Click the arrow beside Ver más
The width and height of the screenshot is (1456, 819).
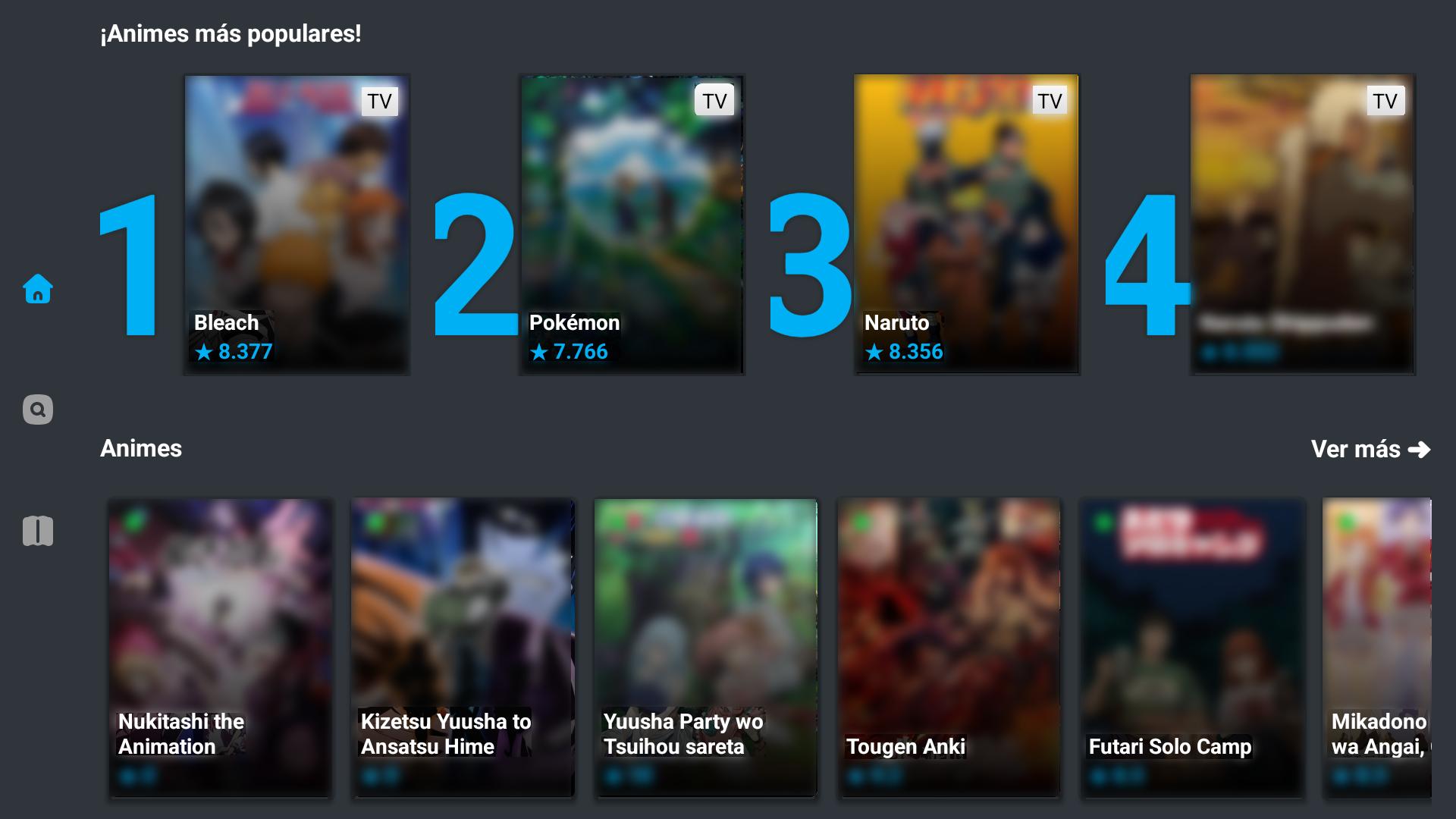(x=1420, y=450)
